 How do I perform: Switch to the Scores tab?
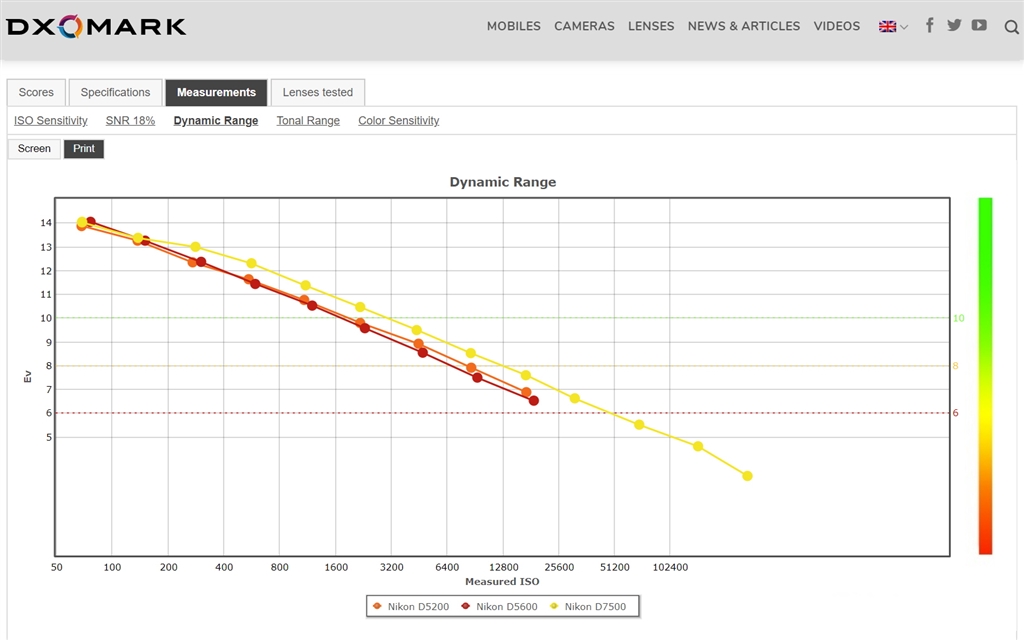[36, 92]
